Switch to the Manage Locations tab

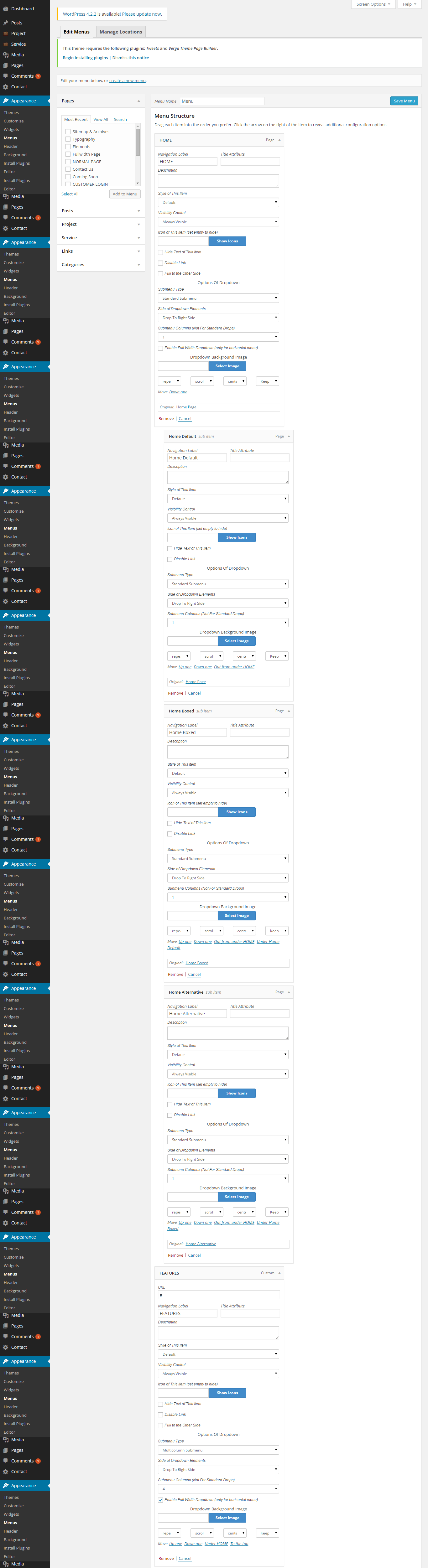(121, 32)
